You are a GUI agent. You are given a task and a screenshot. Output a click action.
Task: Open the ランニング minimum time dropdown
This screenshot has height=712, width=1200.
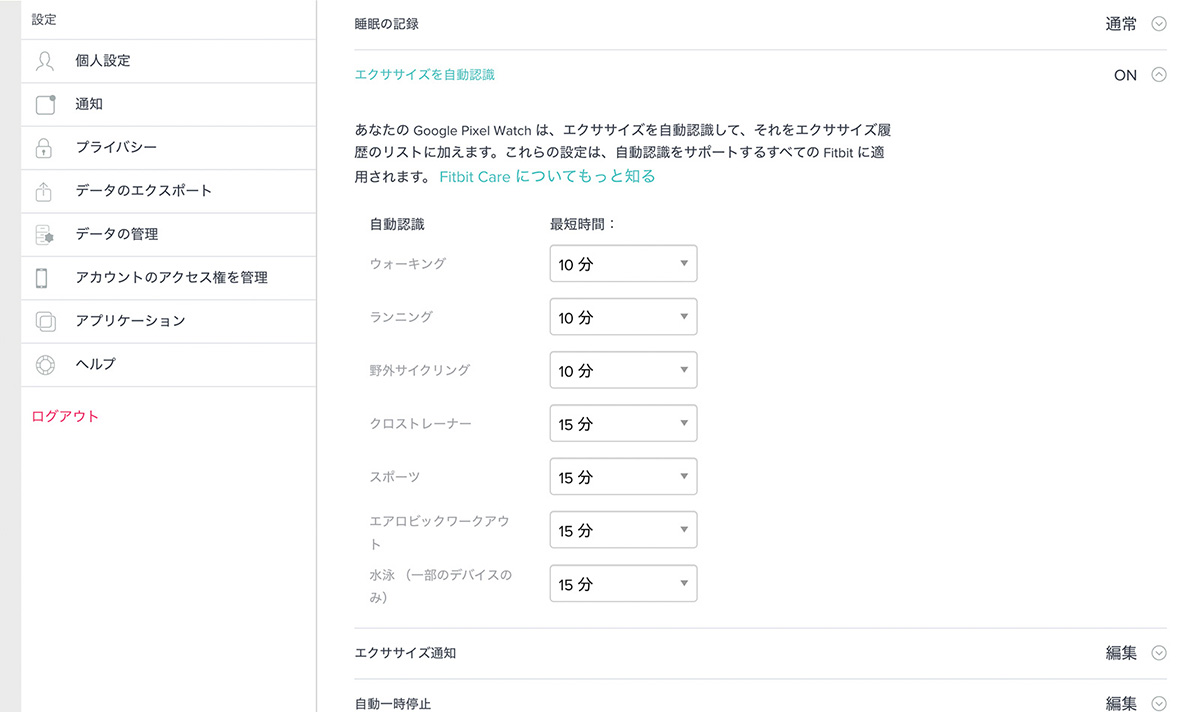pos(623,317)
